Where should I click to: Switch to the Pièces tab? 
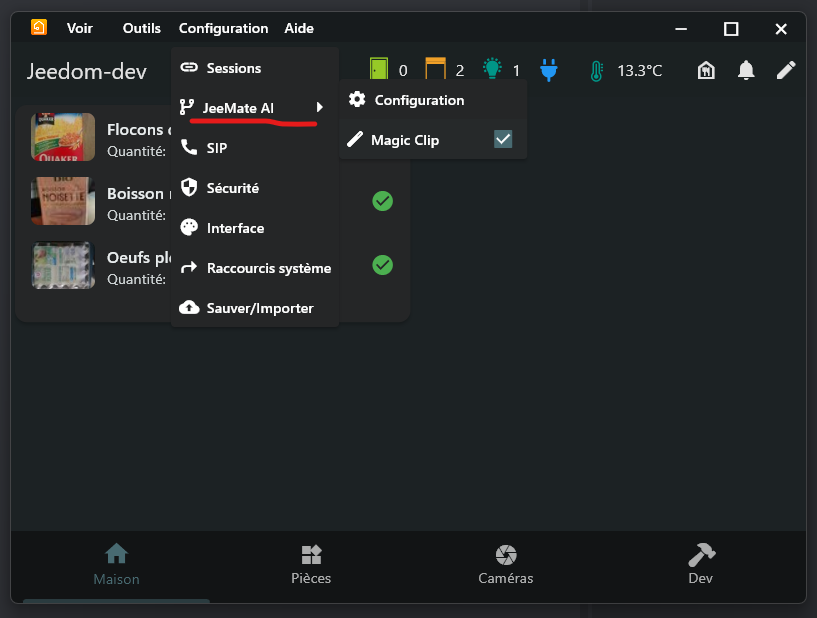[x=311, y=565]
